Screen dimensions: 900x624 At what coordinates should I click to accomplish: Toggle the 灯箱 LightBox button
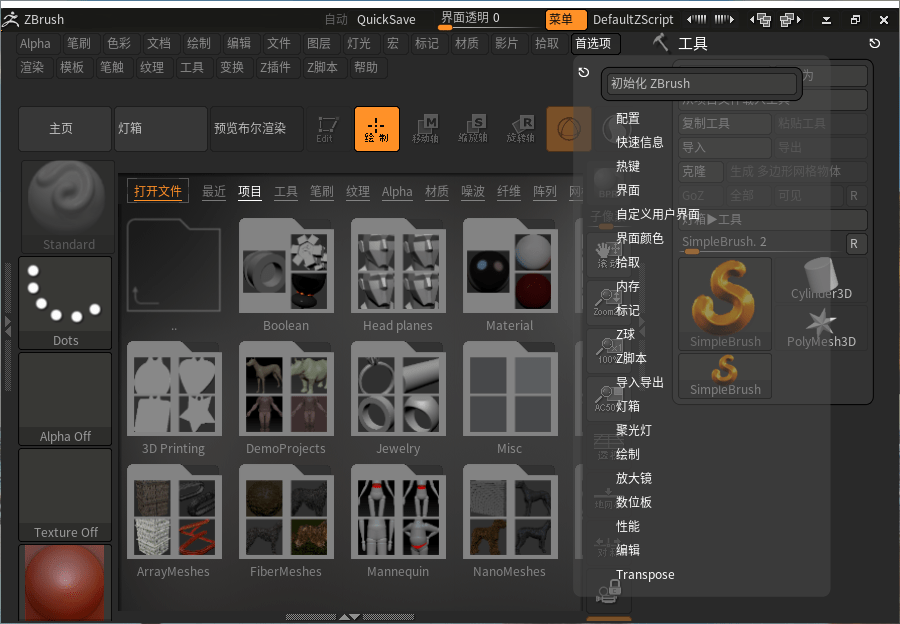pyautogui.click(x=161, y=129)
